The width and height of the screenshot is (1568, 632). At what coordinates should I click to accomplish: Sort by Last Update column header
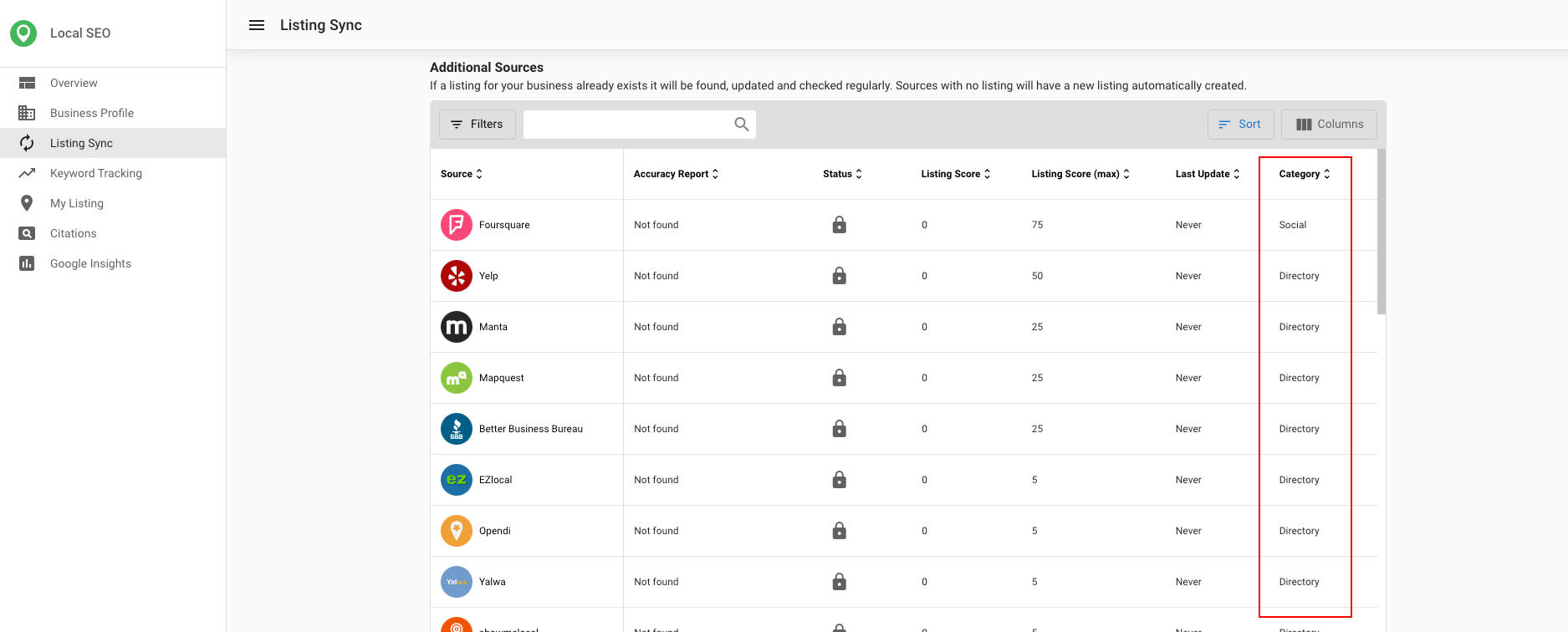pyautogui.click(x=1207, y=174)
